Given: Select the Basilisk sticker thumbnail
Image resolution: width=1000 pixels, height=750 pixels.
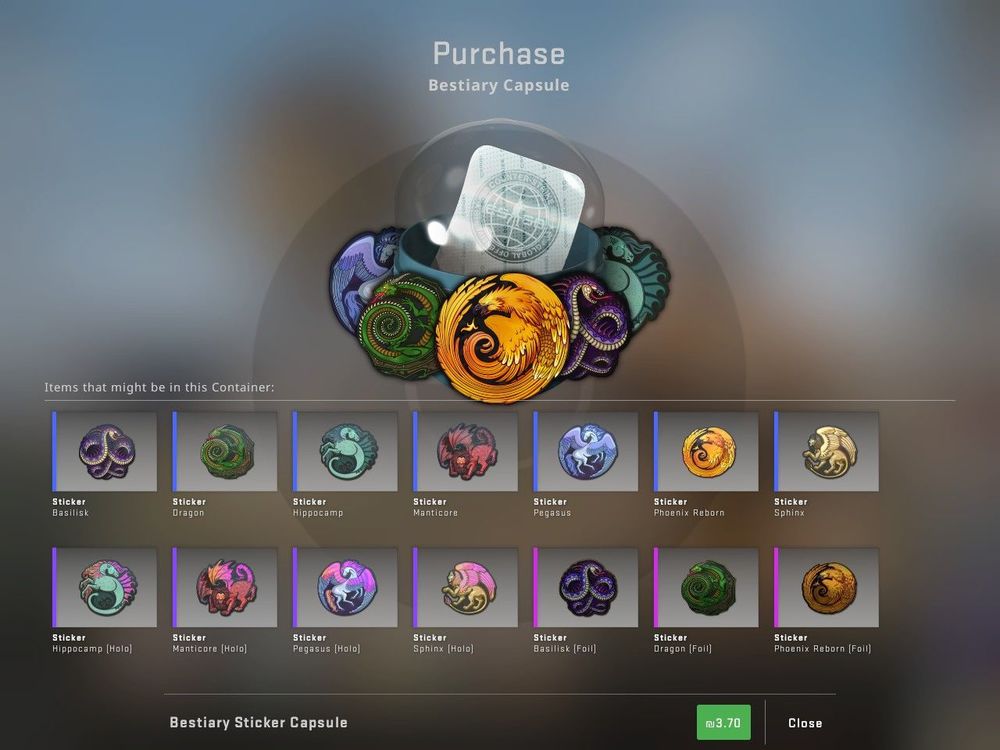Looking at the screenshot, I should (x=105, y=452).
